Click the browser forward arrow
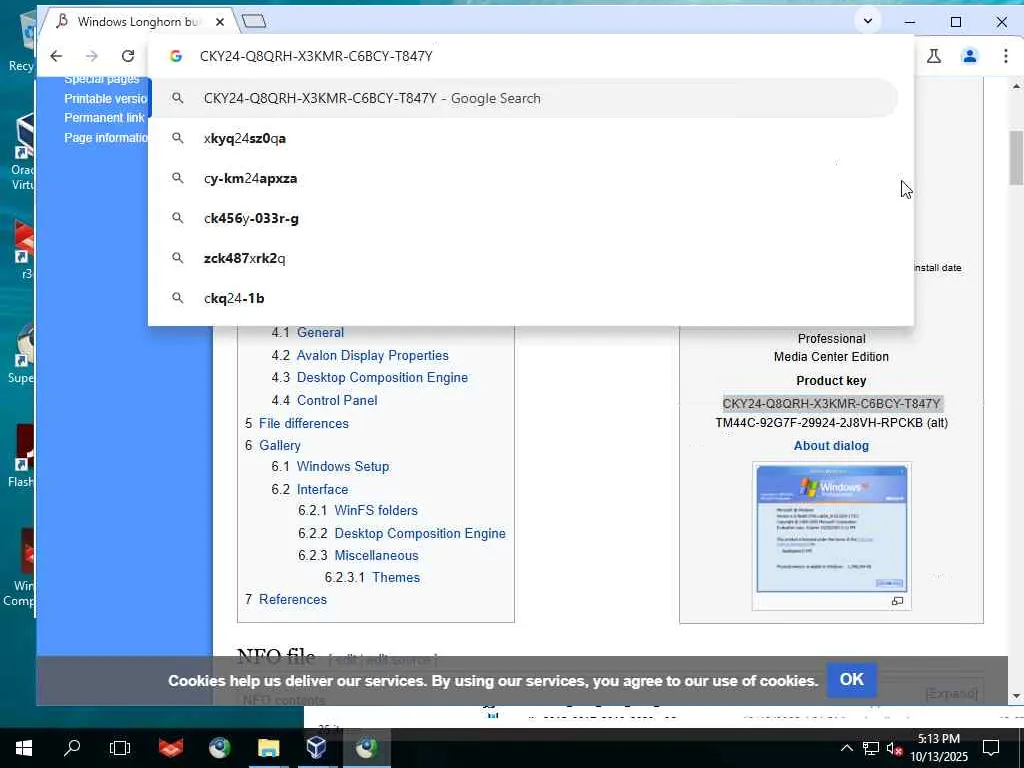Image resolution: width=1024 pixels, height=768 pixels. tap(91, 56)
